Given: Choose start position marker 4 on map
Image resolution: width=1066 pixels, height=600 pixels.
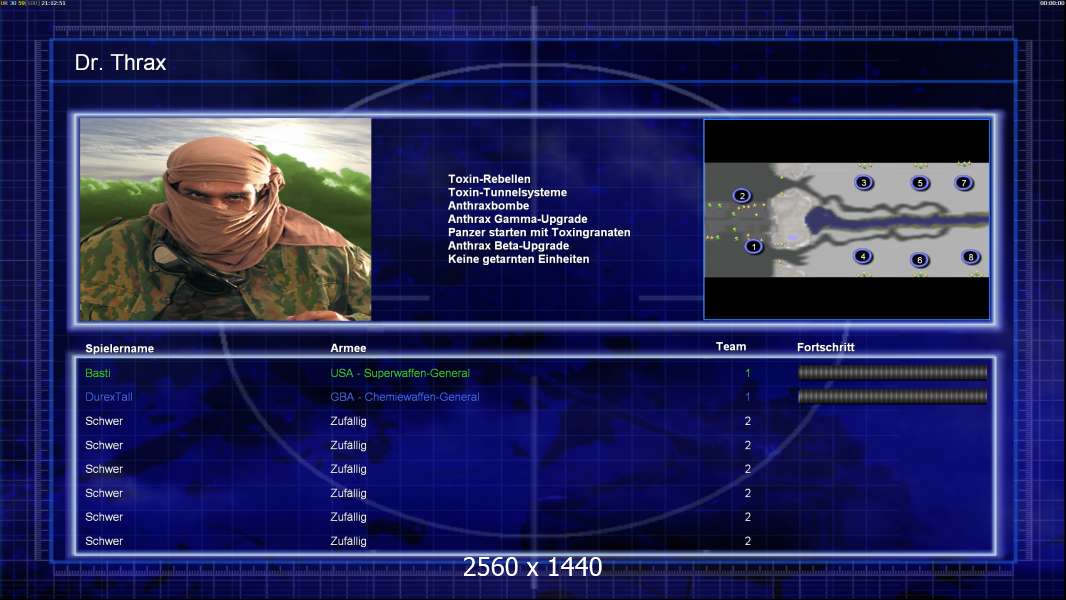Looking at the screenshot, I should coord(863,256).
